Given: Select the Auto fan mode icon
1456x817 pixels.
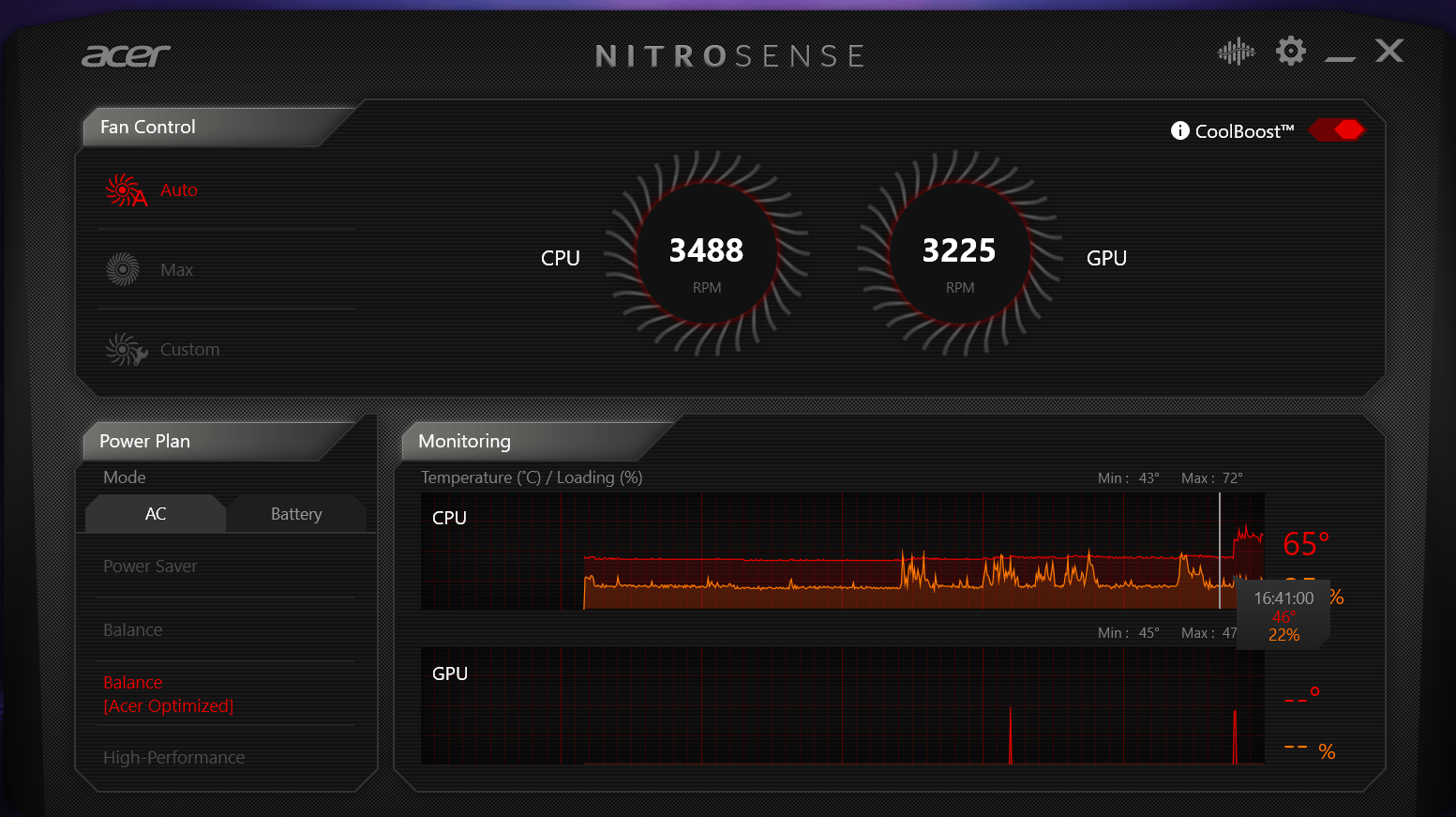Looking at the screenshot, I should pos(125,190).
